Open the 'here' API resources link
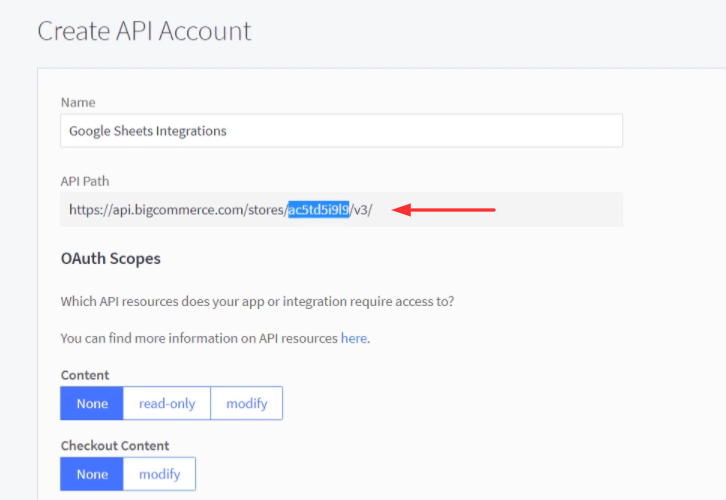 click(354, 338)
